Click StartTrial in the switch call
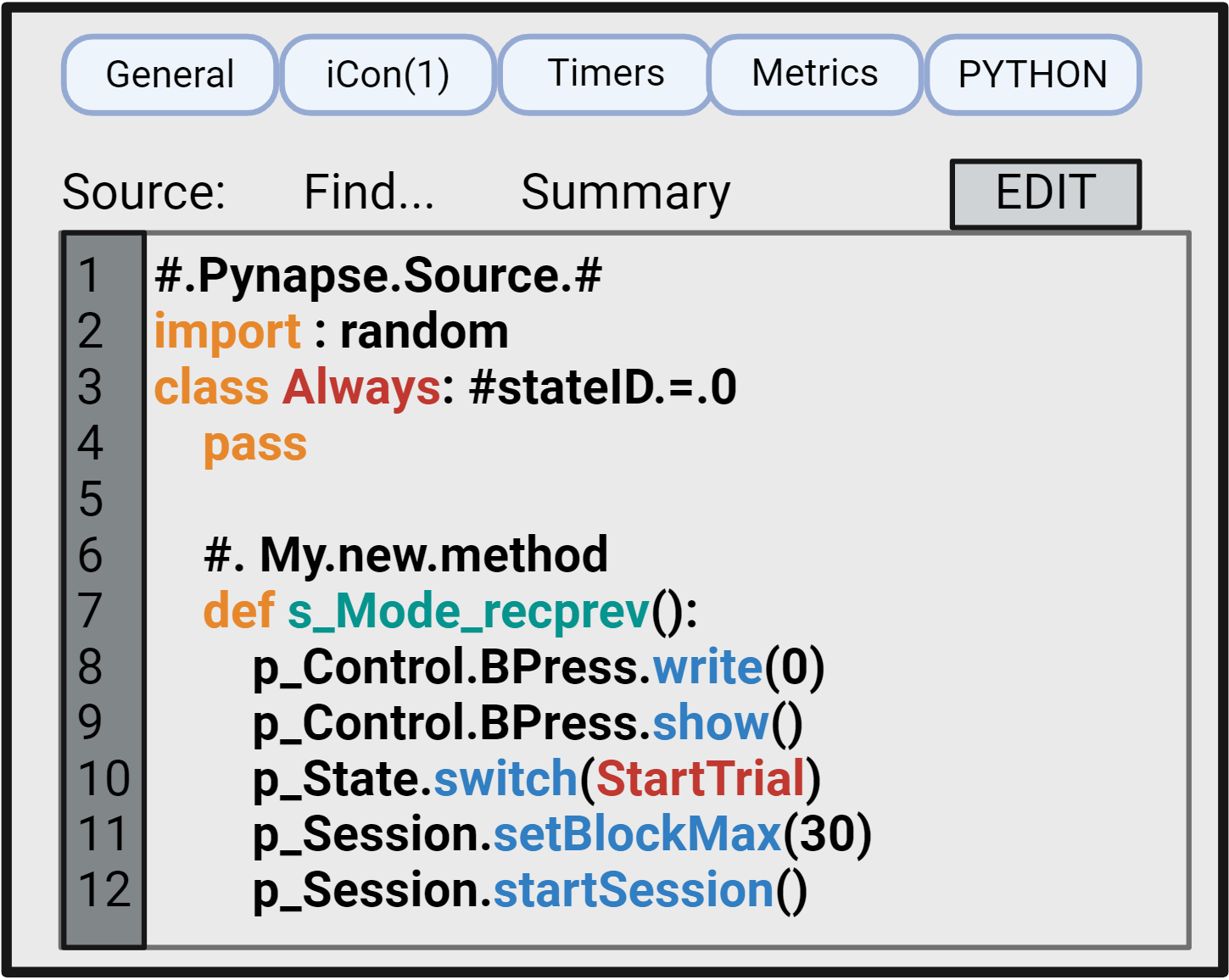1229x980 pixels. (x=701, y=778)
